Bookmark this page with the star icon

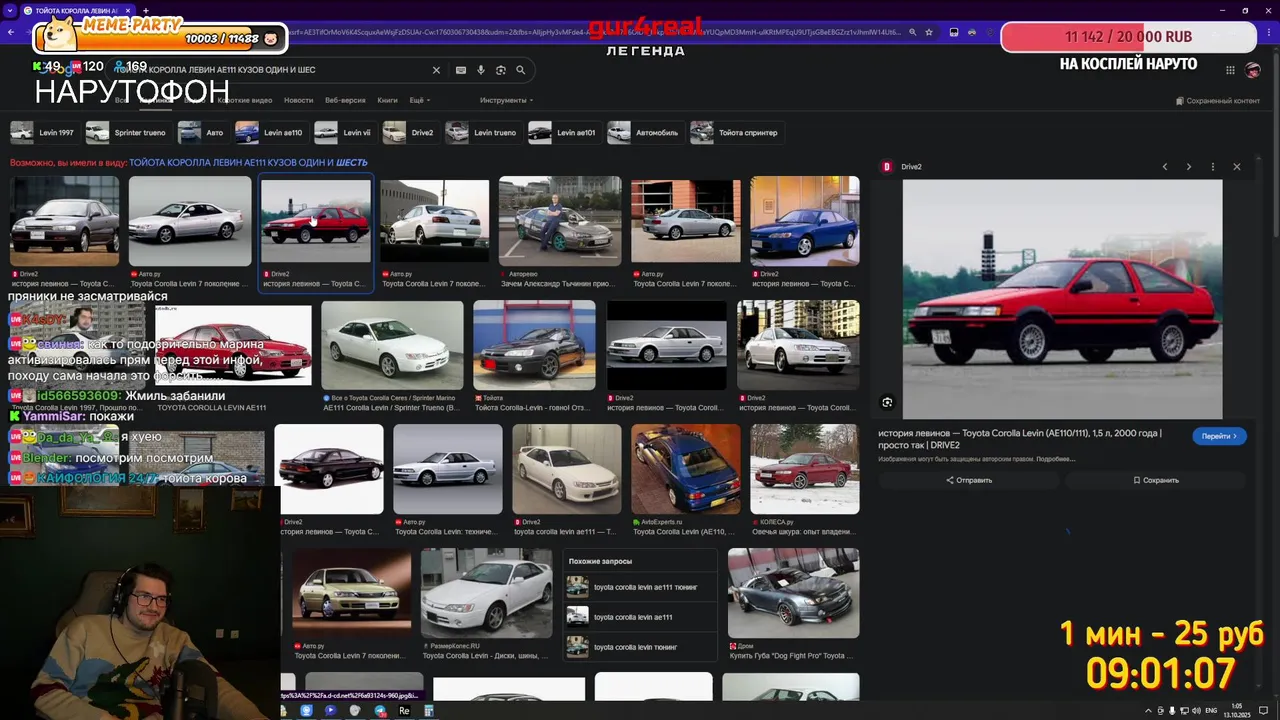[929, 32]
